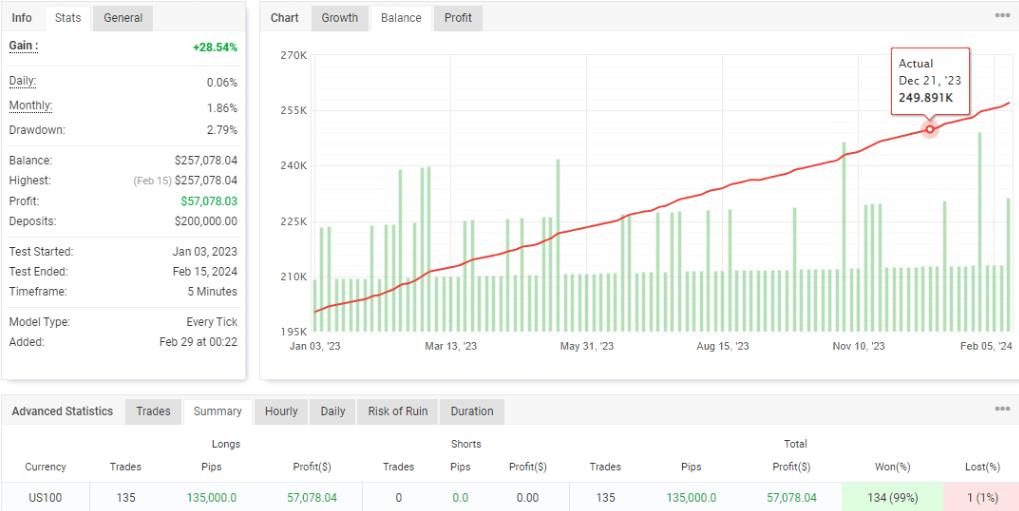This screenshot has height=511, width=1019.
Task: Click the Dec 21 data point marker
Action: (x=930, y=129)
